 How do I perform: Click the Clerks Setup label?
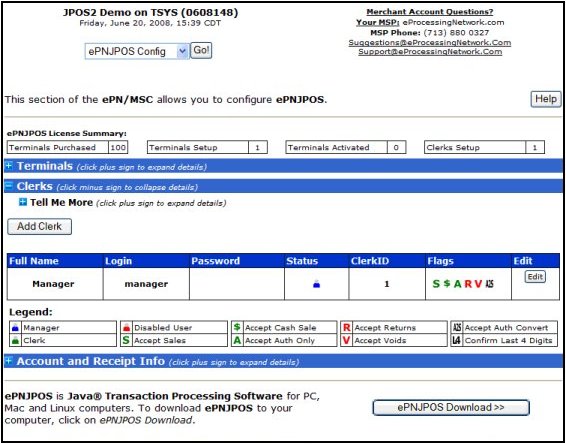tap(453, 147)
